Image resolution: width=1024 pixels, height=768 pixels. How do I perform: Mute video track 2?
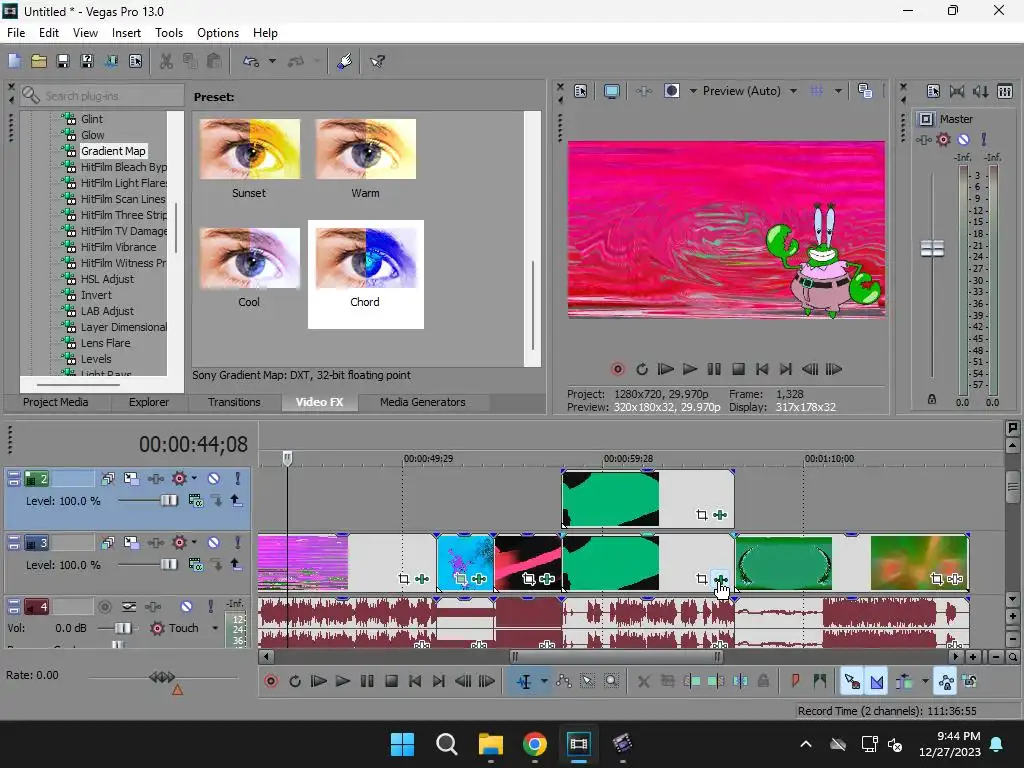(x=214, y=479)
